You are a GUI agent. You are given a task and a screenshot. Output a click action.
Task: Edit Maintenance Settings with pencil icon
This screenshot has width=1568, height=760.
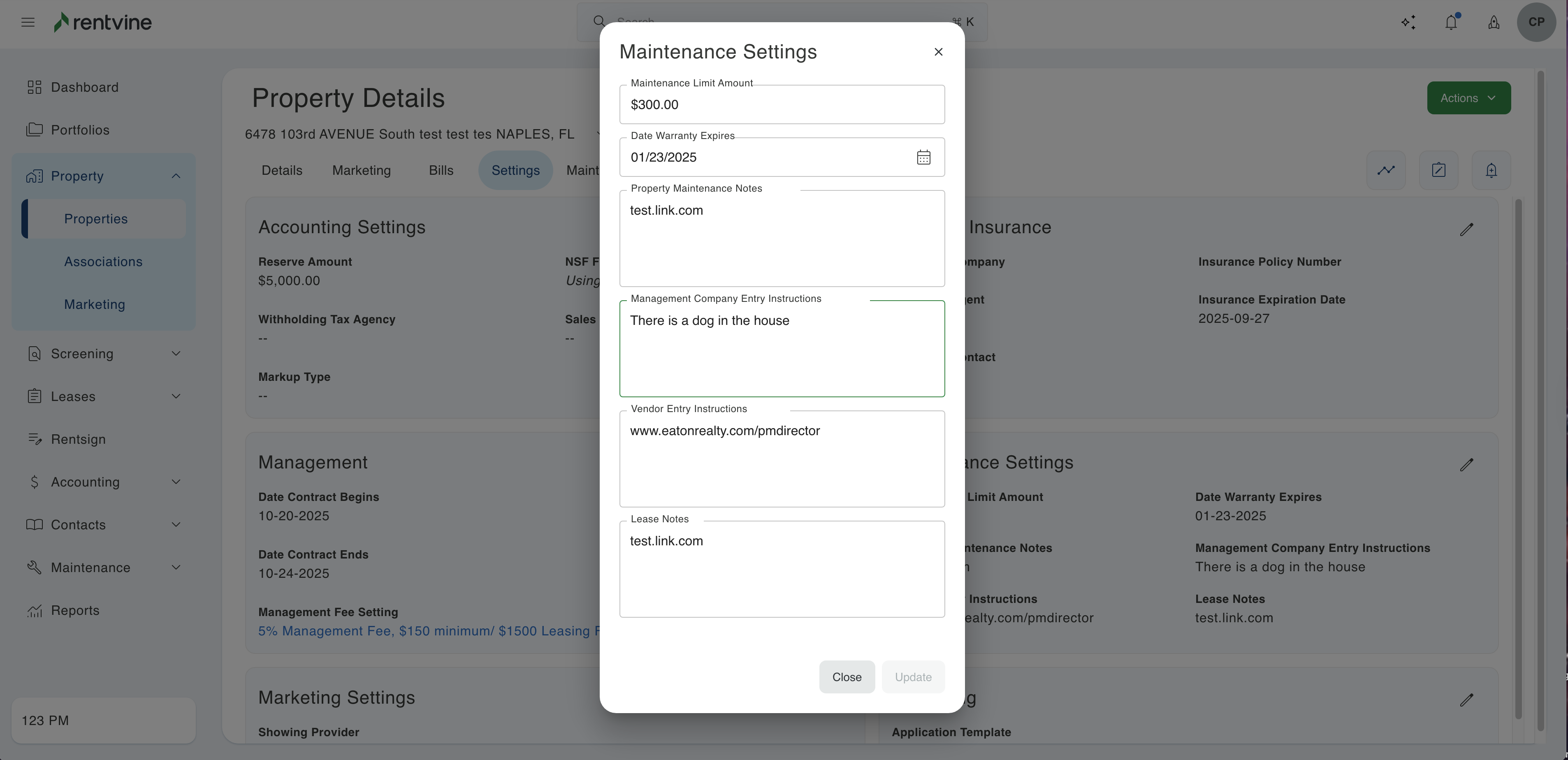click(x=1466, y=465)
